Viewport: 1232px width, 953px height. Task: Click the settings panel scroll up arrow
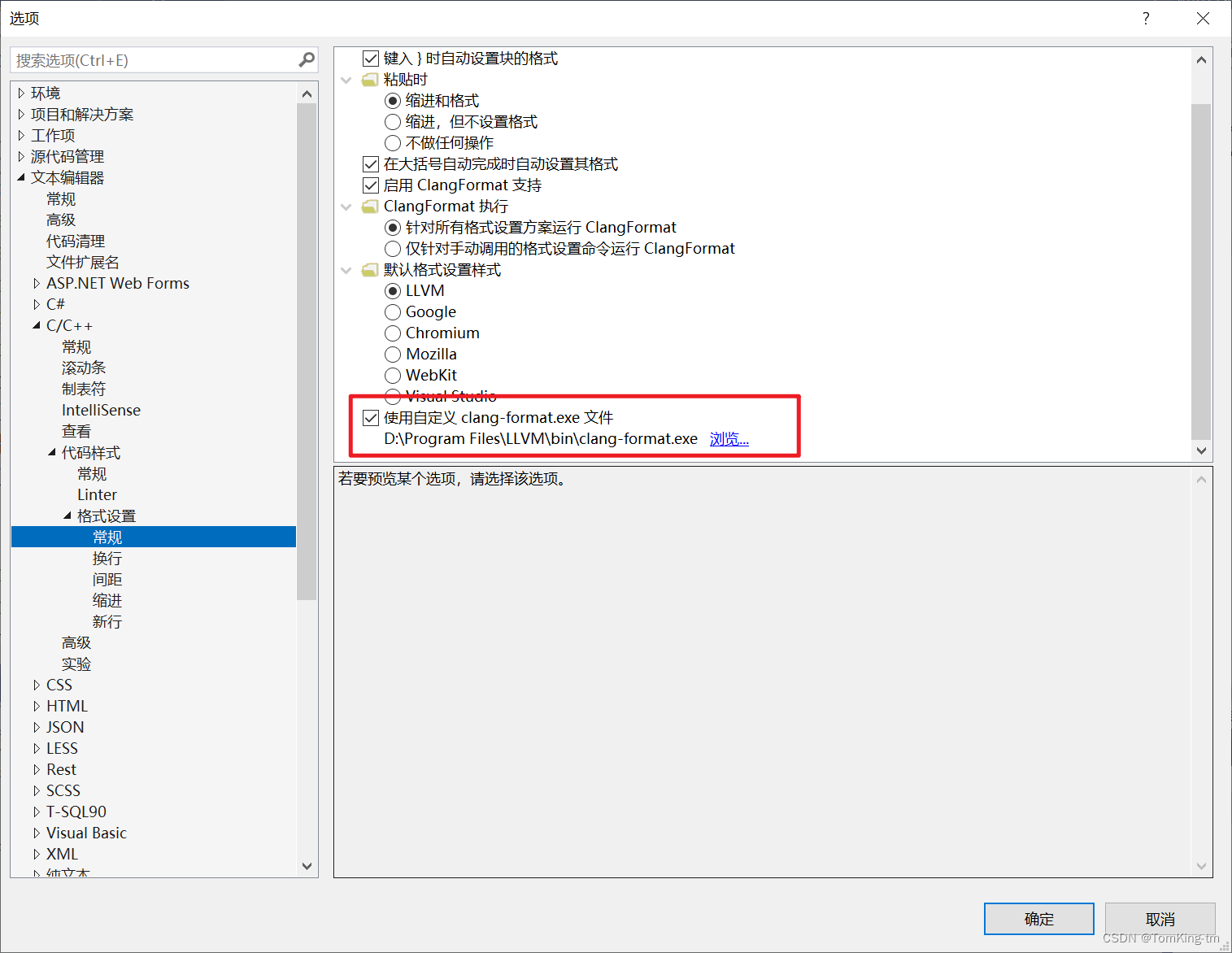coord(1201,59)
